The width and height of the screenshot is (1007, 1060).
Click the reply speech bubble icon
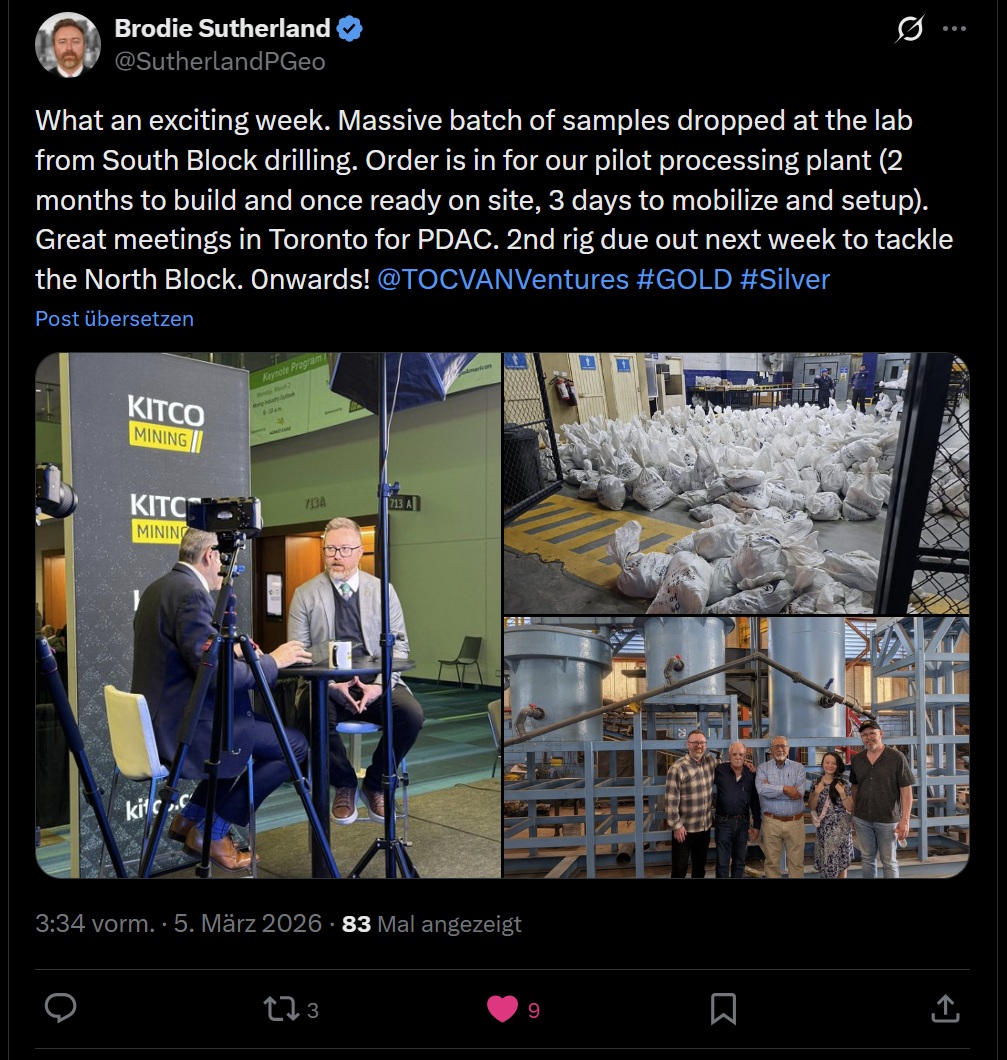tap(61, 1009)
